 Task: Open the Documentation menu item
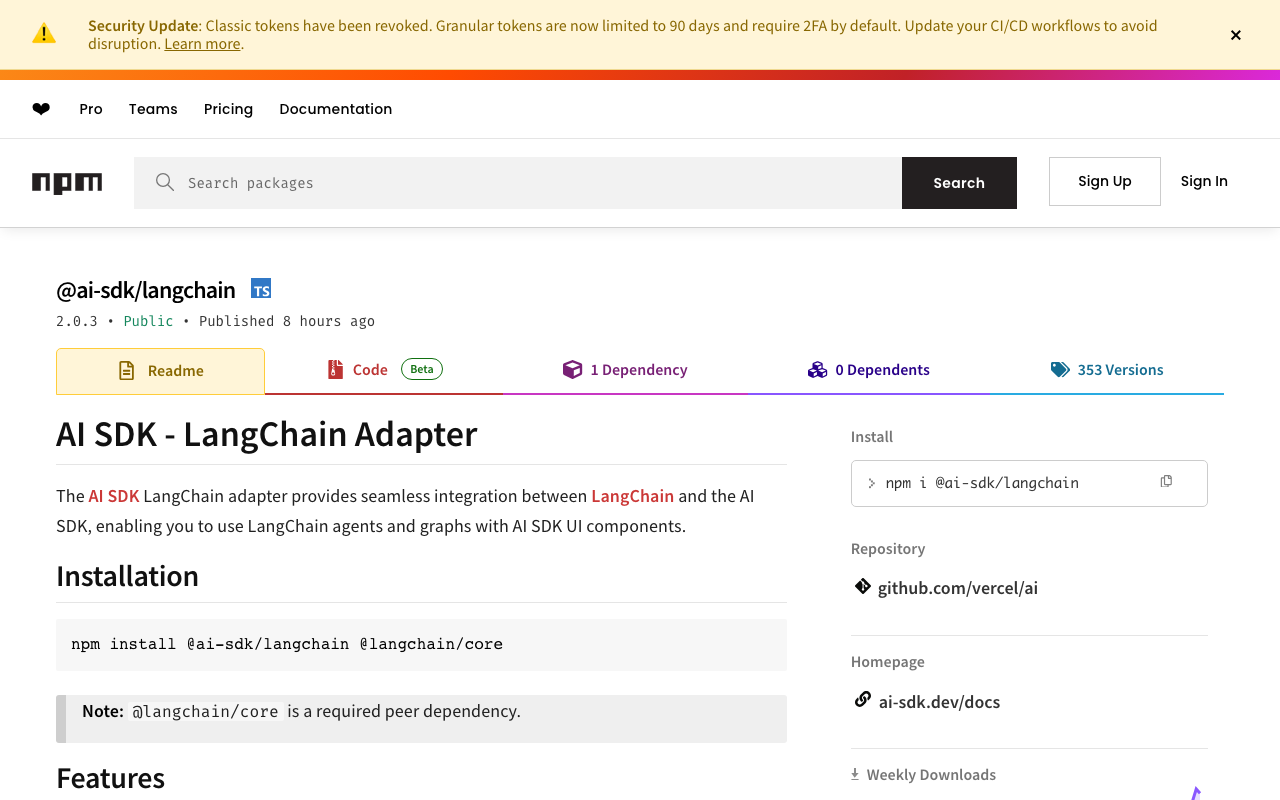point(335,109)
